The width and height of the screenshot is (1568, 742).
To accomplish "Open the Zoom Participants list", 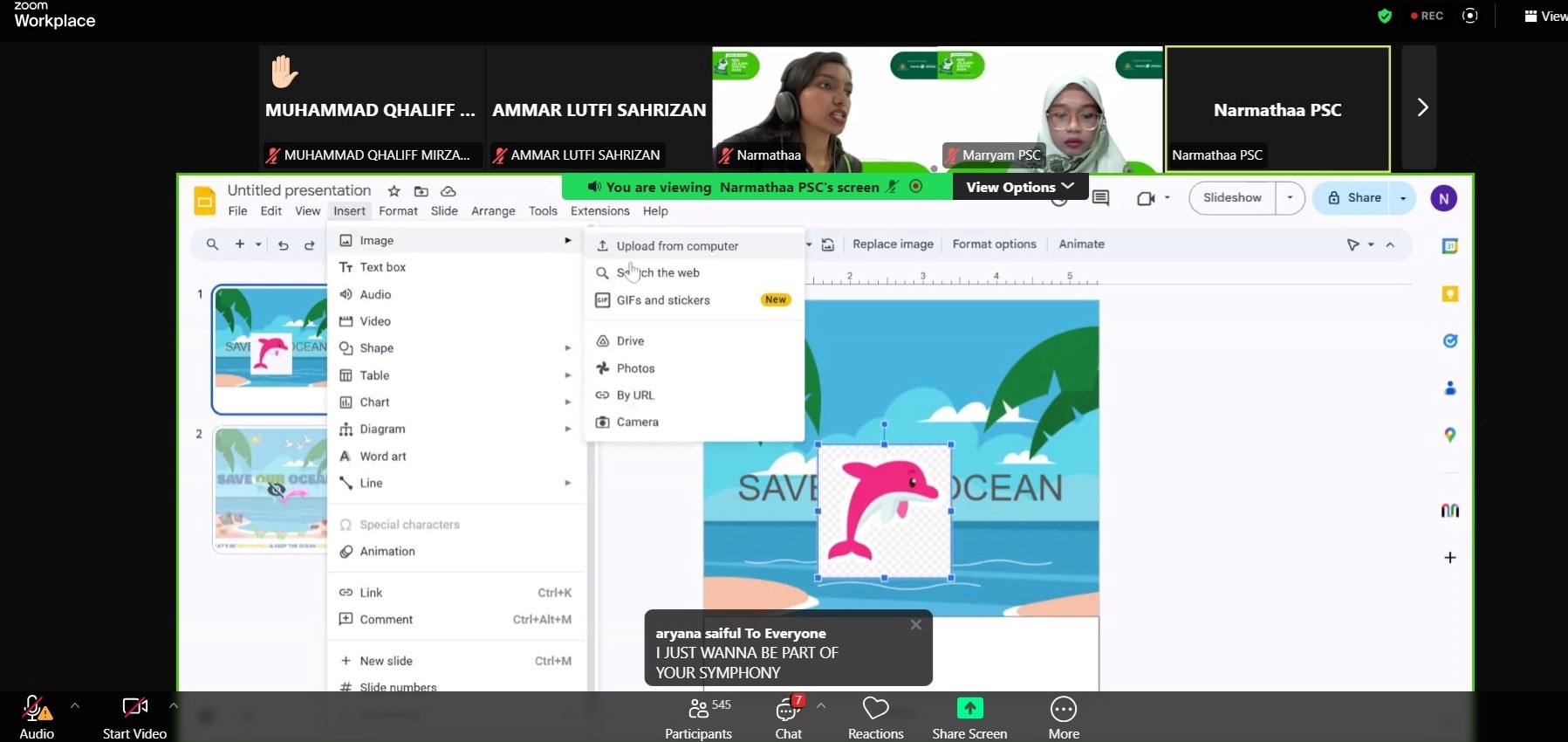I will click(698, 718).
